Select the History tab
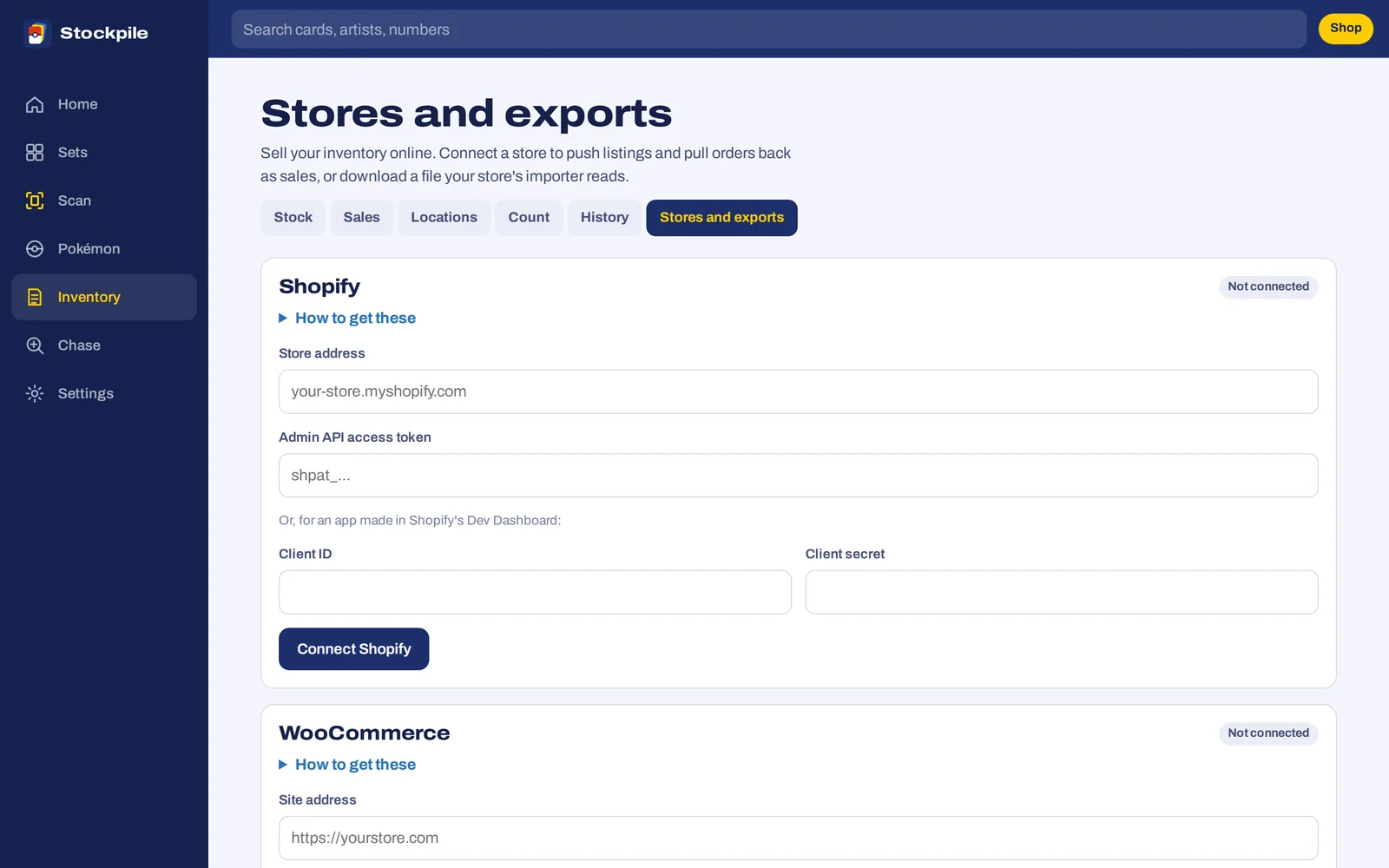 604,218
